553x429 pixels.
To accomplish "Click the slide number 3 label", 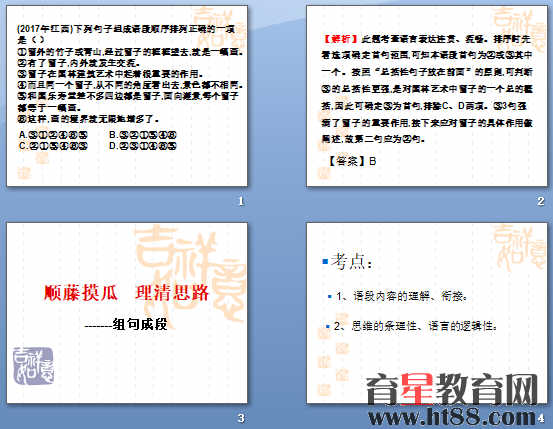I will pos(241,418).
